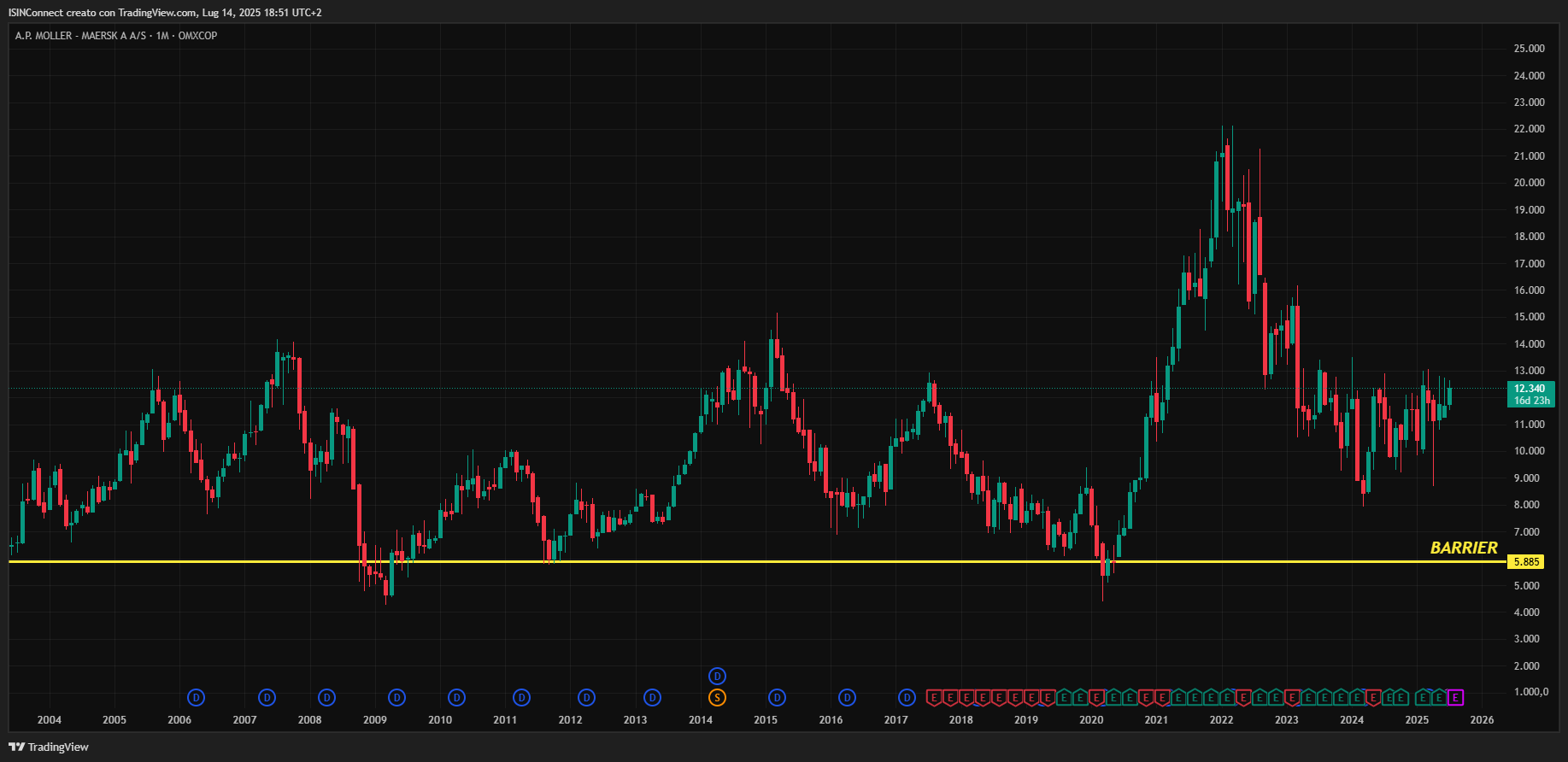The height and width of the screenshot is (762, 1568).
Task: Click the 2012 year label on time axis
Action: tap(570, 720)
